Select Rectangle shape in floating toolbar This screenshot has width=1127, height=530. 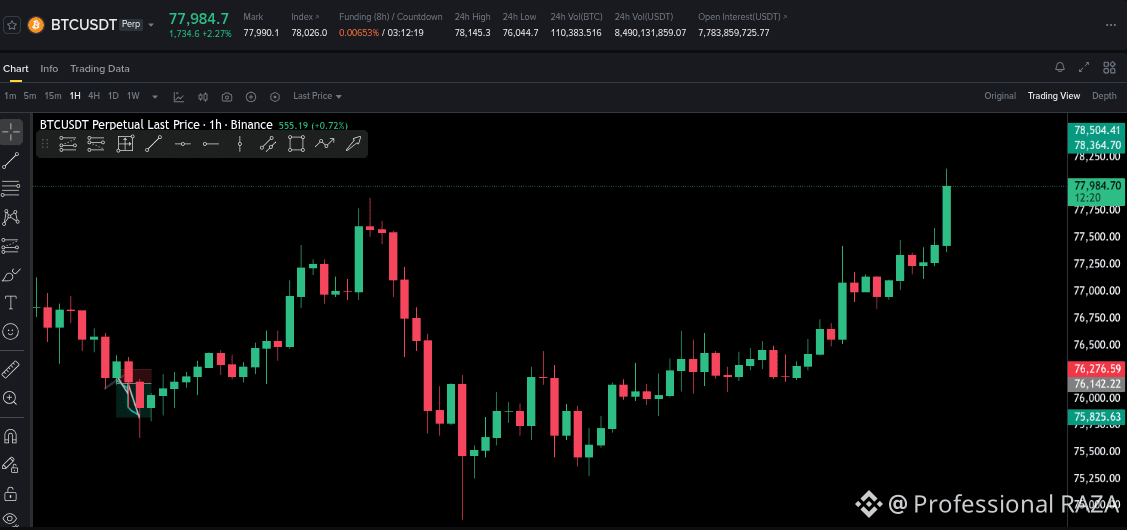296,144
